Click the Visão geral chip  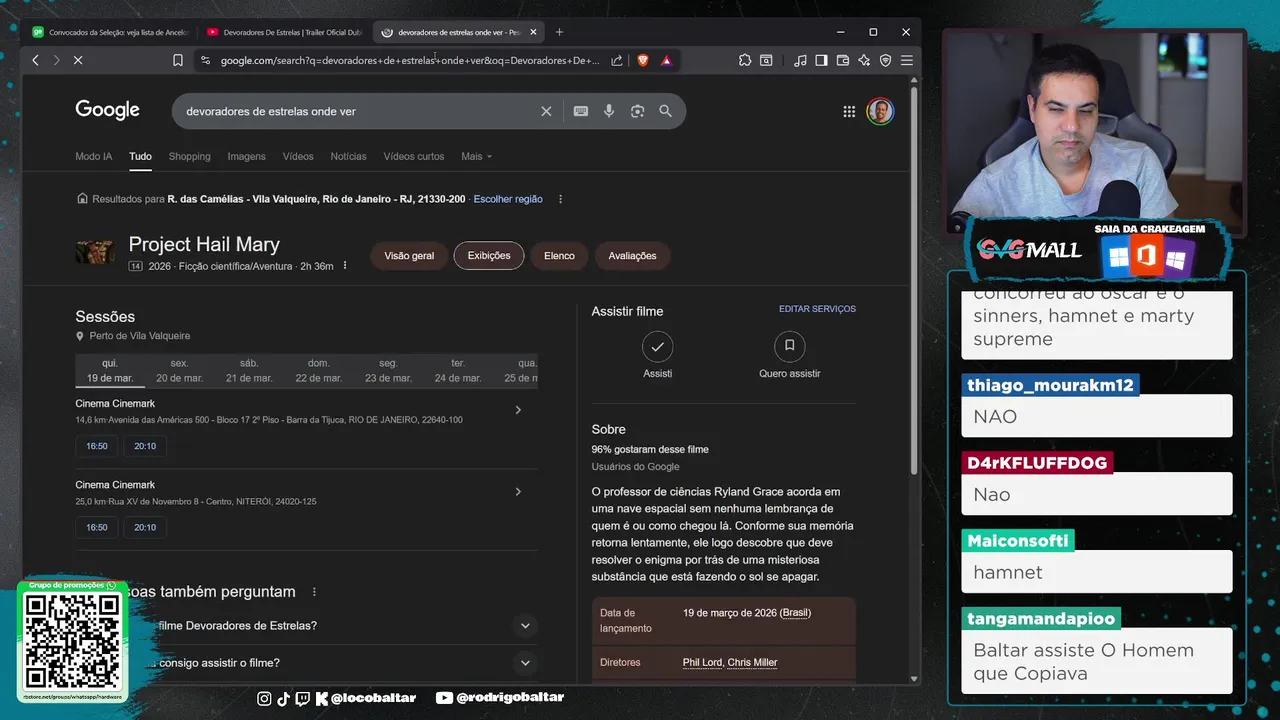[409, 256]
